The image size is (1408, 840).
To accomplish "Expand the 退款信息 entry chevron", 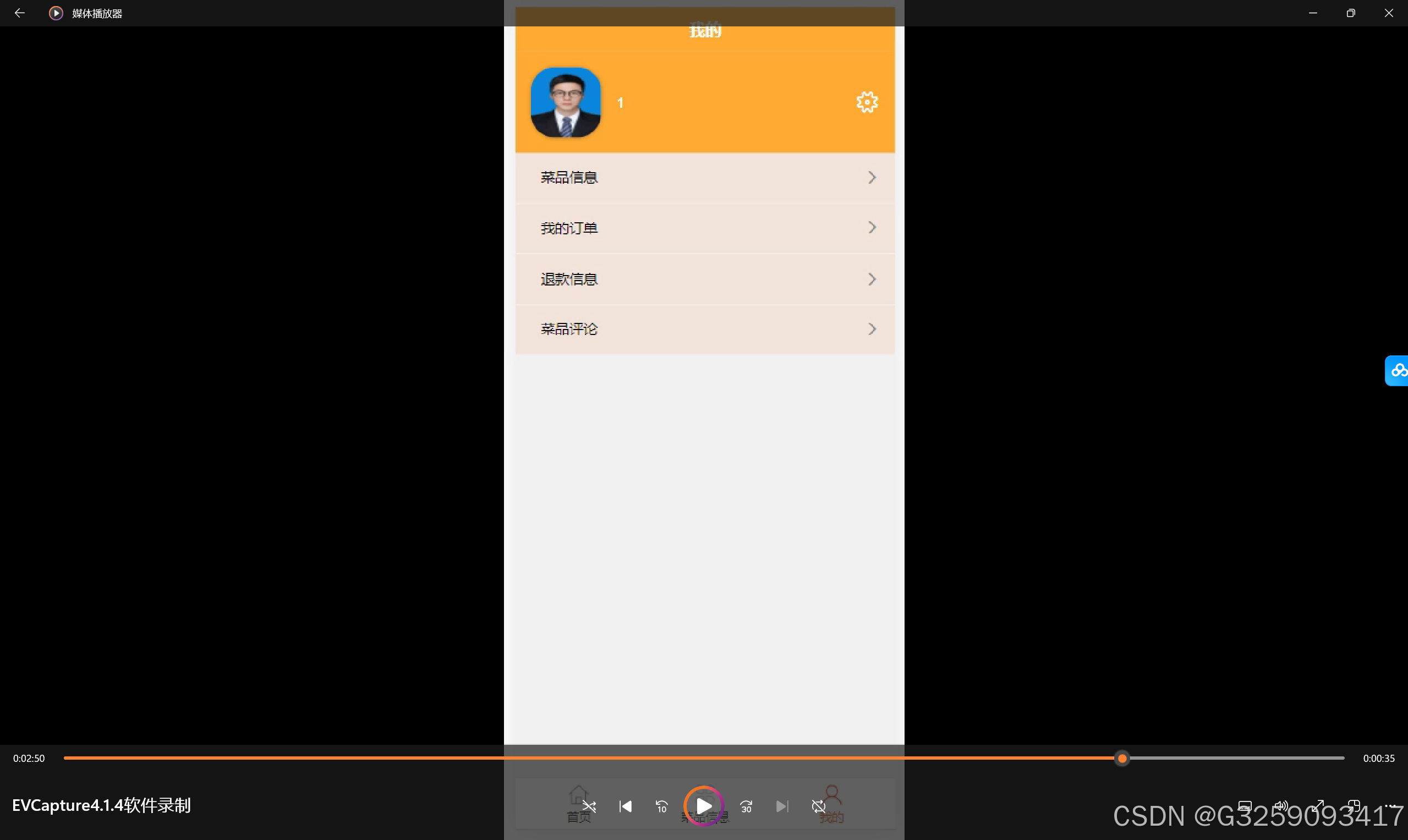I will (x=872, y=278).
